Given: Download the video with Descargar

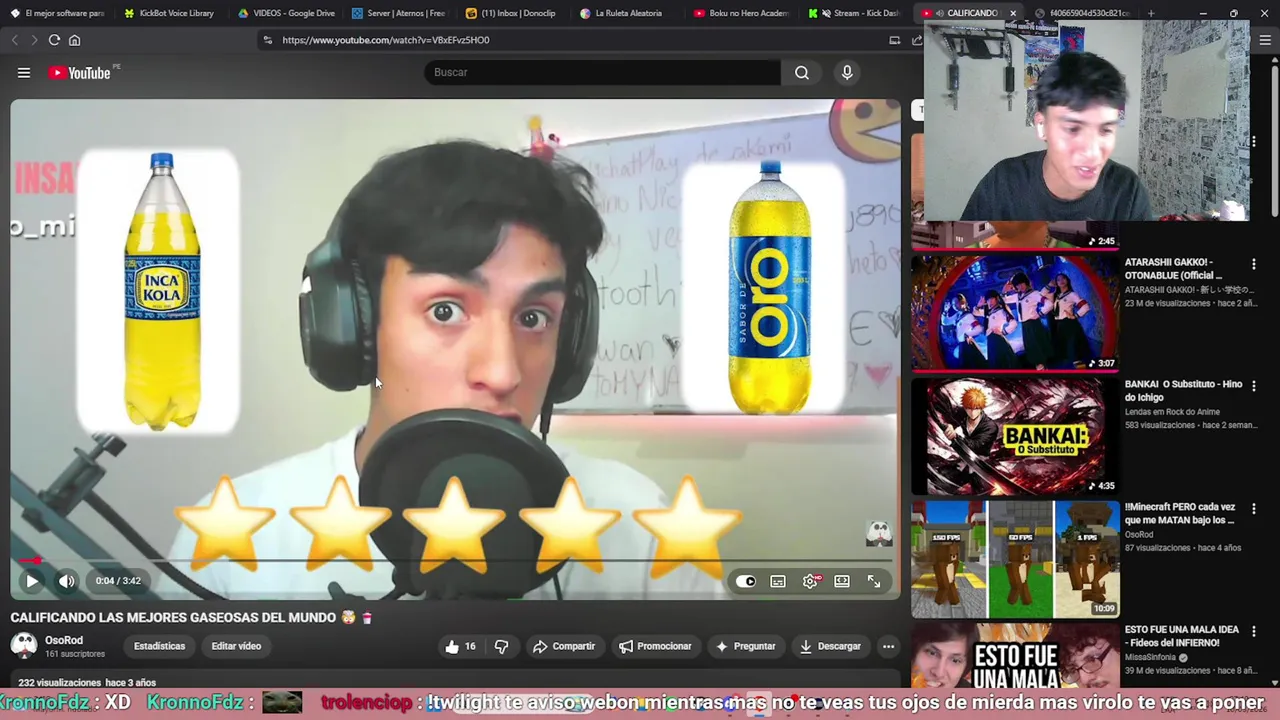Looking at the screenshot, I should tap(830, 646).
